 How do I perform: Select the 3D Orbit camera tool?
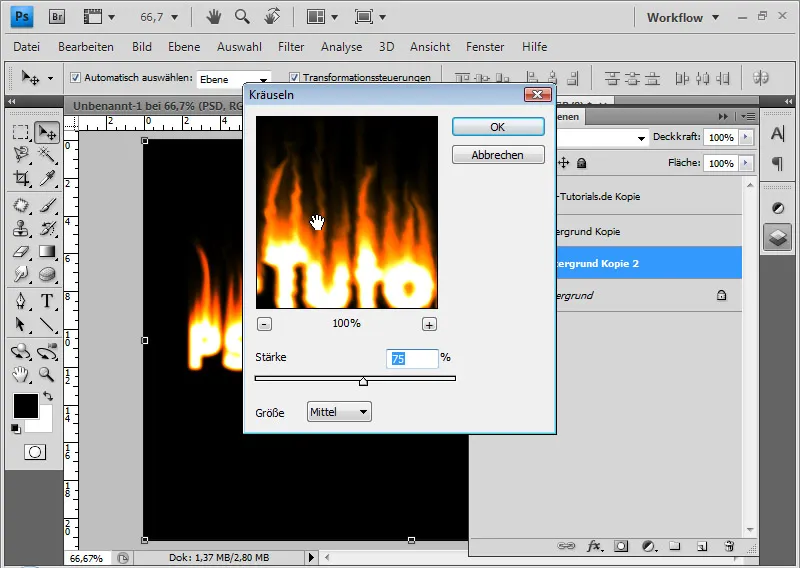point(47,352)
